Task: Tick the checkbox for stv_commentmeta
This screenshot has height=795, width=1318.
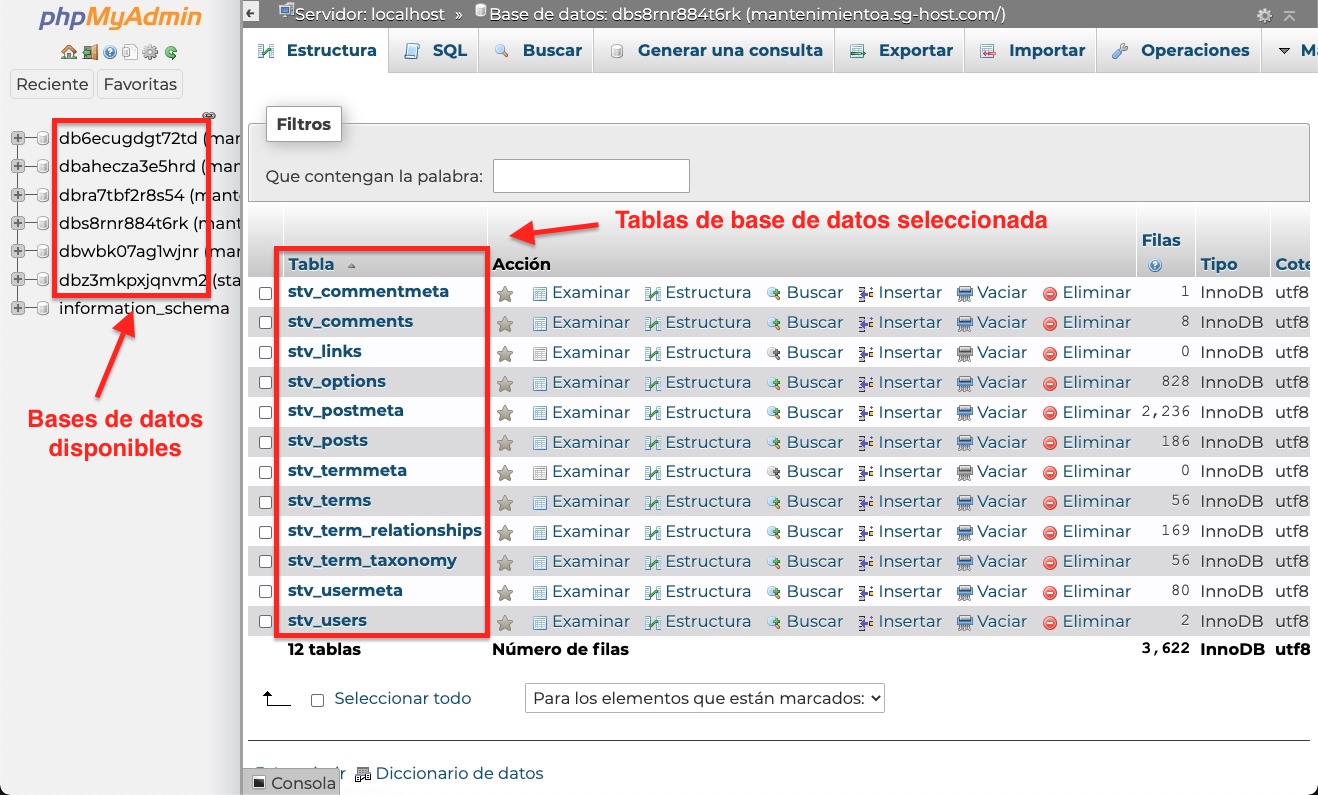Action: [266, 293]
